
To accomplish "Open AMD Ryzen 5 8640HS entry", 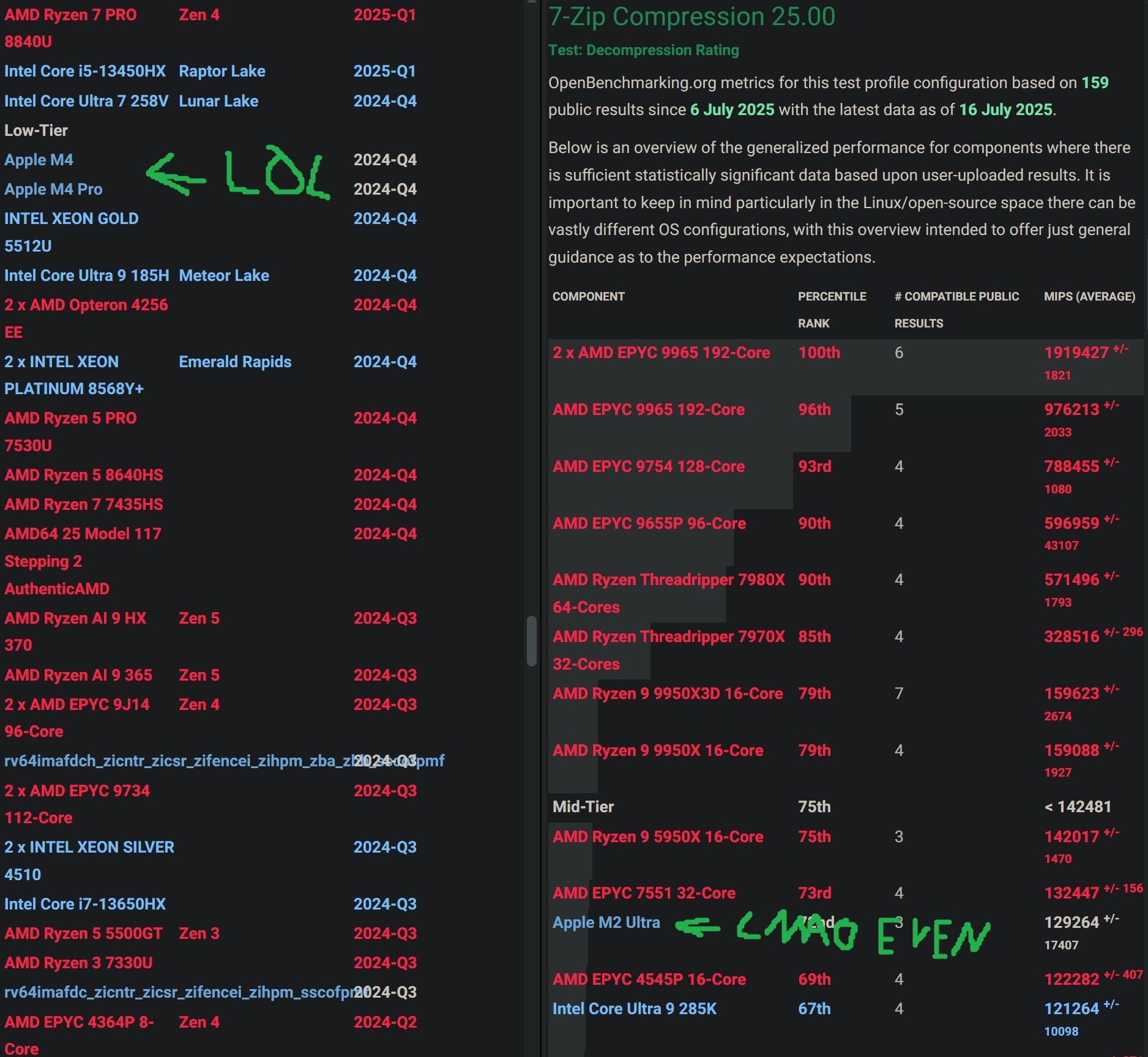I will tap(84, 475).
